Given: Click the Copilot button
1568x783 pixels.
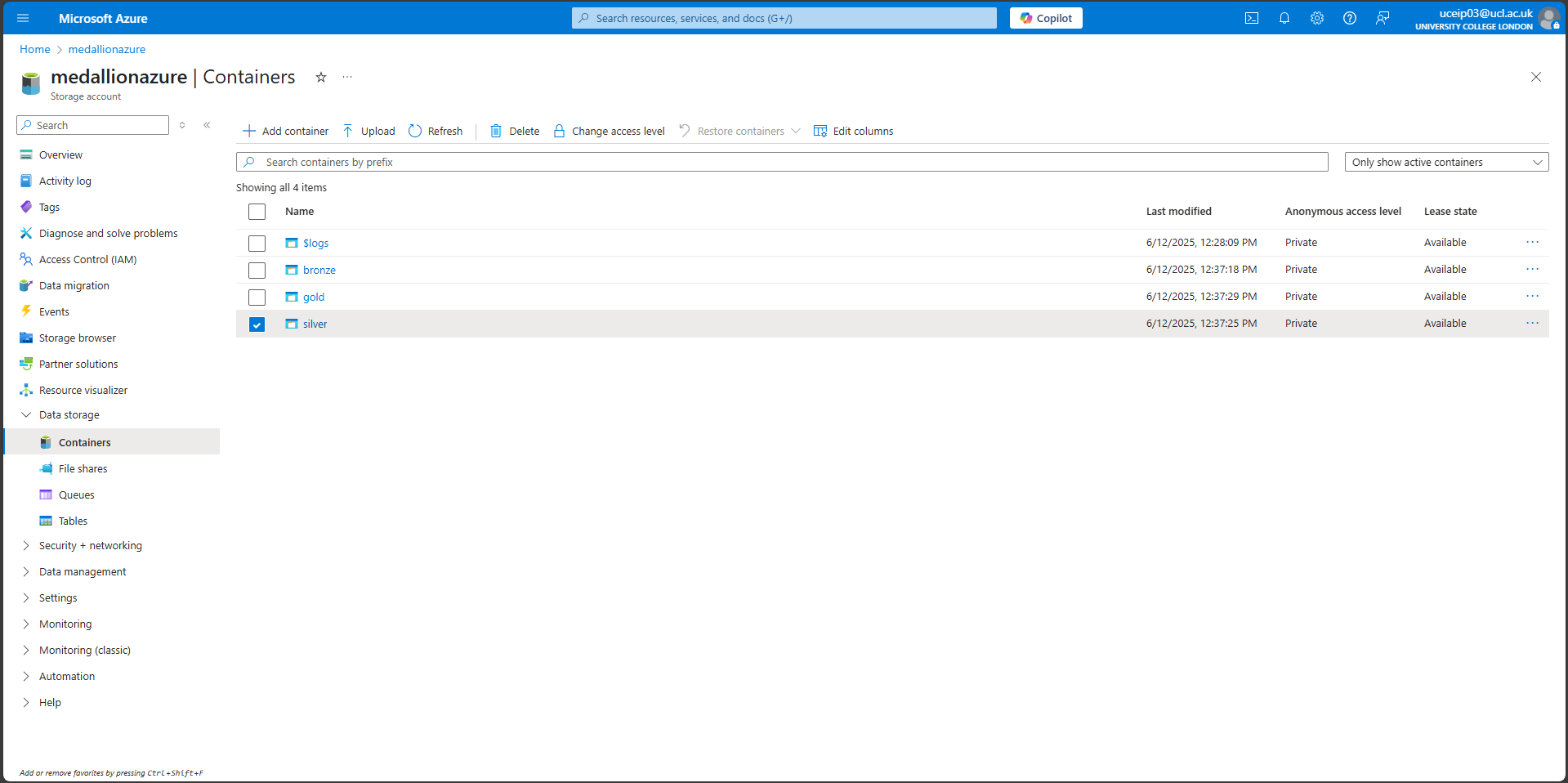Looking at the screenshot, I should [x=1046, y=18].
